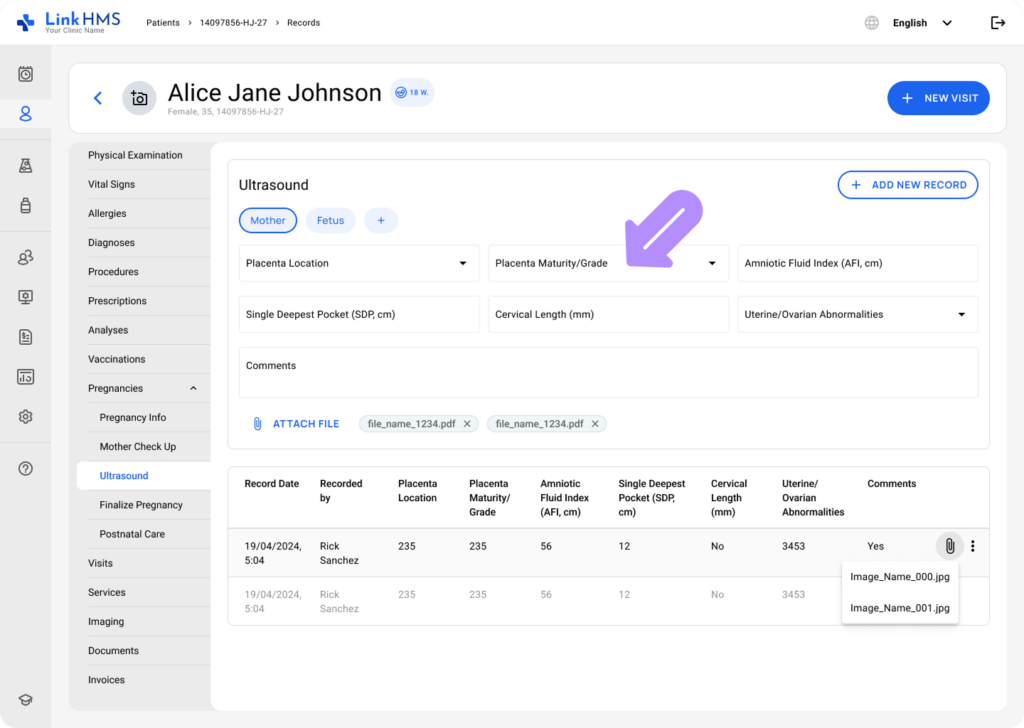Open Image_Name_001.jpg from the attachment list

point(899,608)
